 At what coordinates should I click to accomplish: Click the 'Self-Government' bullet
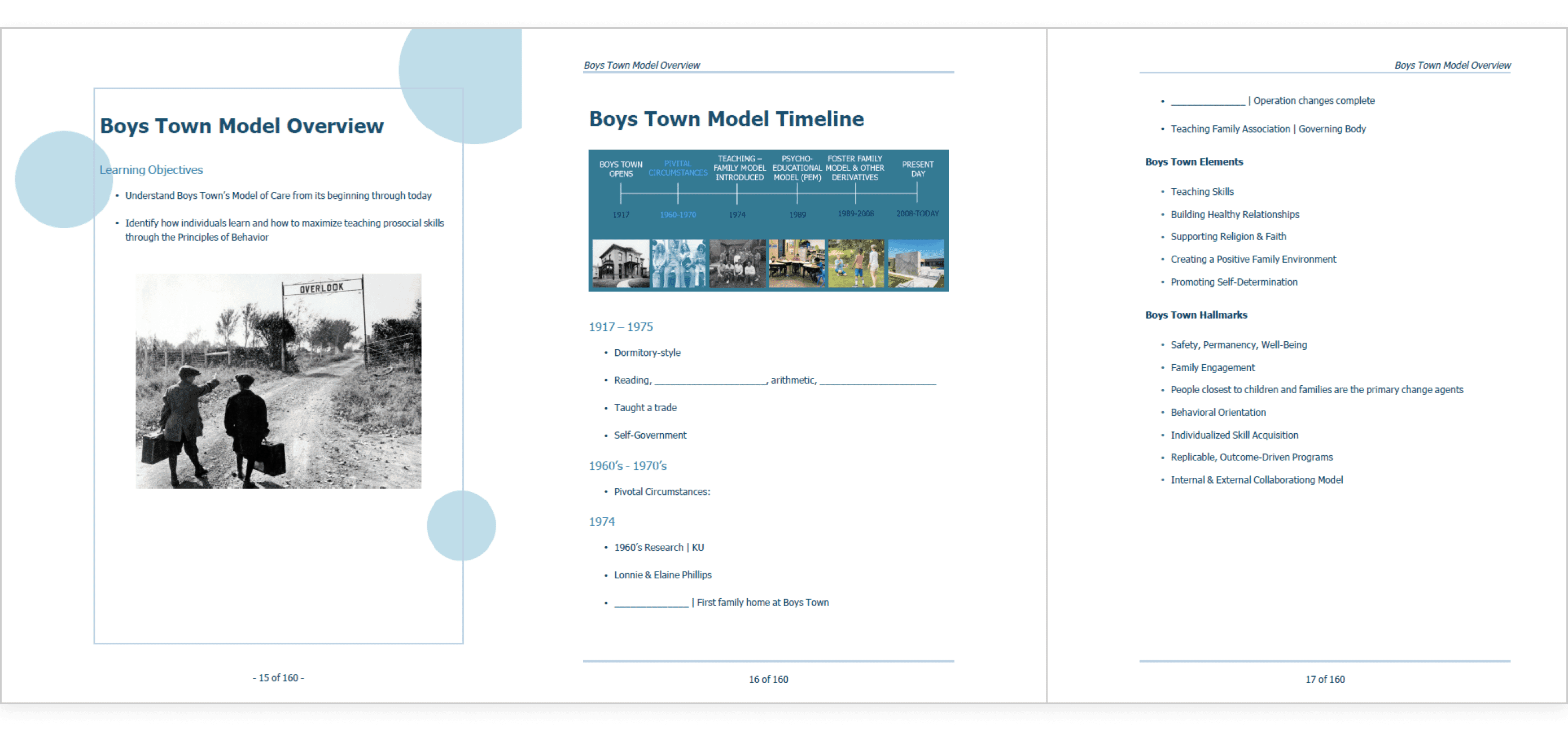(650, 435)
